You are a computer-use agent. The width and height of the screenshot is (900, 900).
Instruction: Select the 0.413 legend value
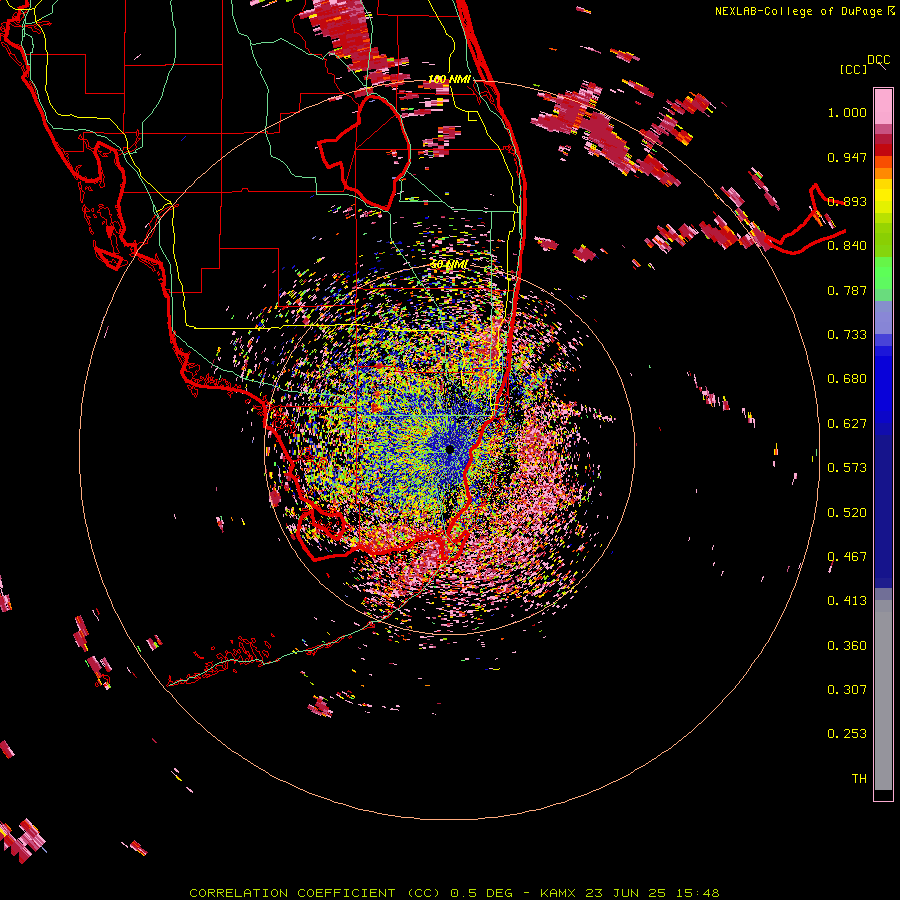[x=847, y=601]
